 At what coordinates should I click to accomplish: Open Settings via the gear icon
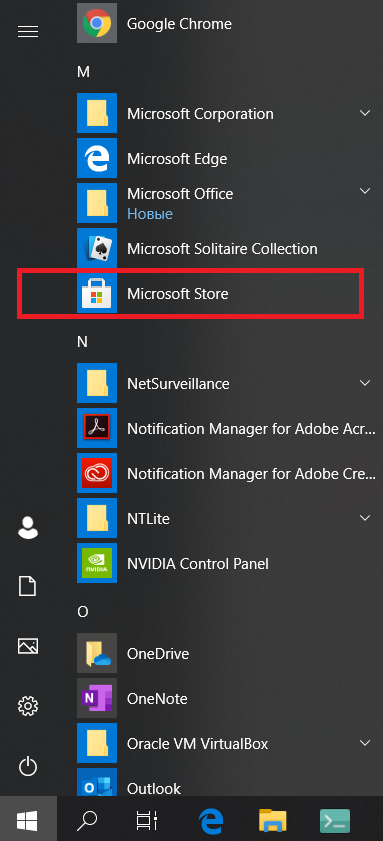(28, 706)
